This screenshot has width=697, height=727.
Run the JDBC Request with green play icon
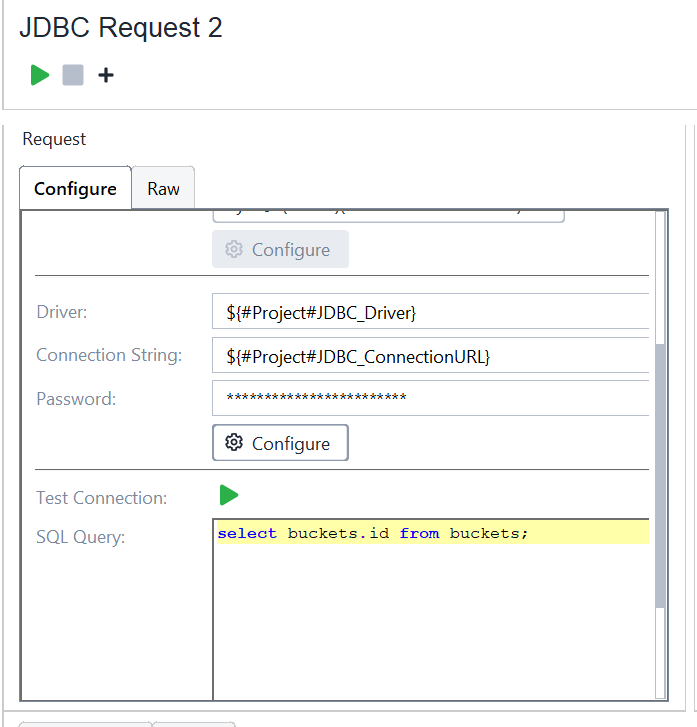point(40,75)
